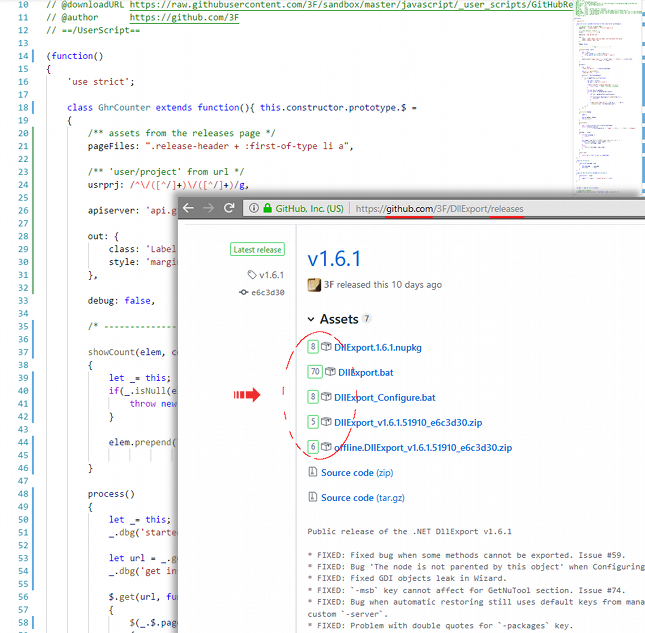
Task: Click the package icon next to offline.DllExport zip
Action: [x=326, y=447]
